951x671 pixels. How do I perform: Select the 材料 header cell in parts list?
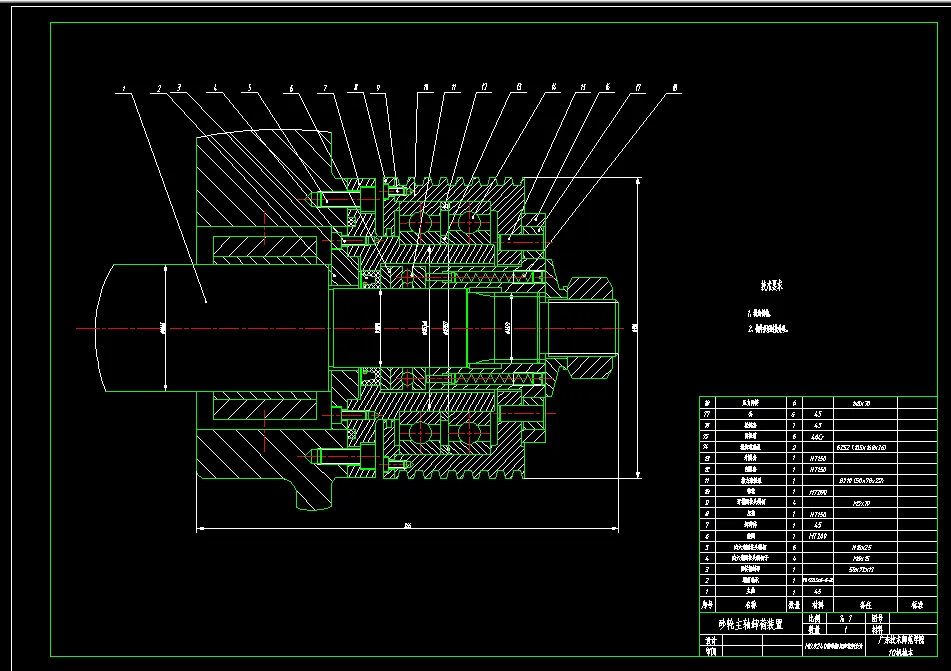(x=818, y=605)
